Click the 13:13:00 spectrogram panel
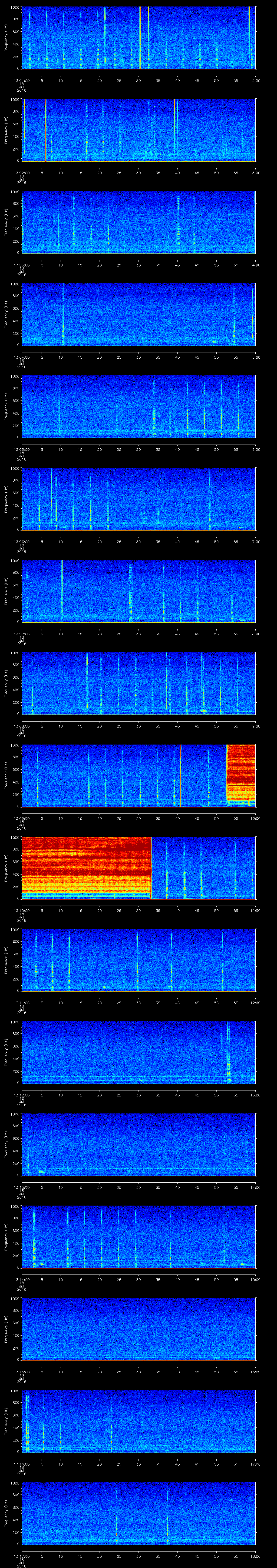Image resolution: width=277 pixels, height=1568 pixels. [139, 1144]
